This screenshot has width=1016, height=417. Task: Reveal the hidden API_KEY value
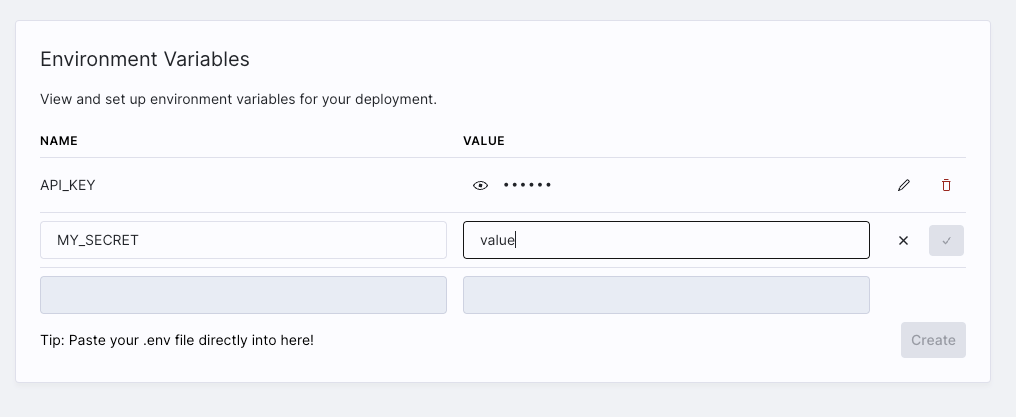480,185
